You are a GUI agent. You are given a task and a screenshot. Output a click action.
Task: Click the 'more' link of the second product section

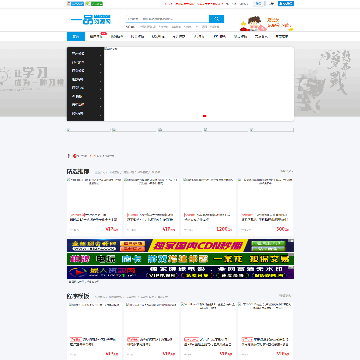coord(285,296)
